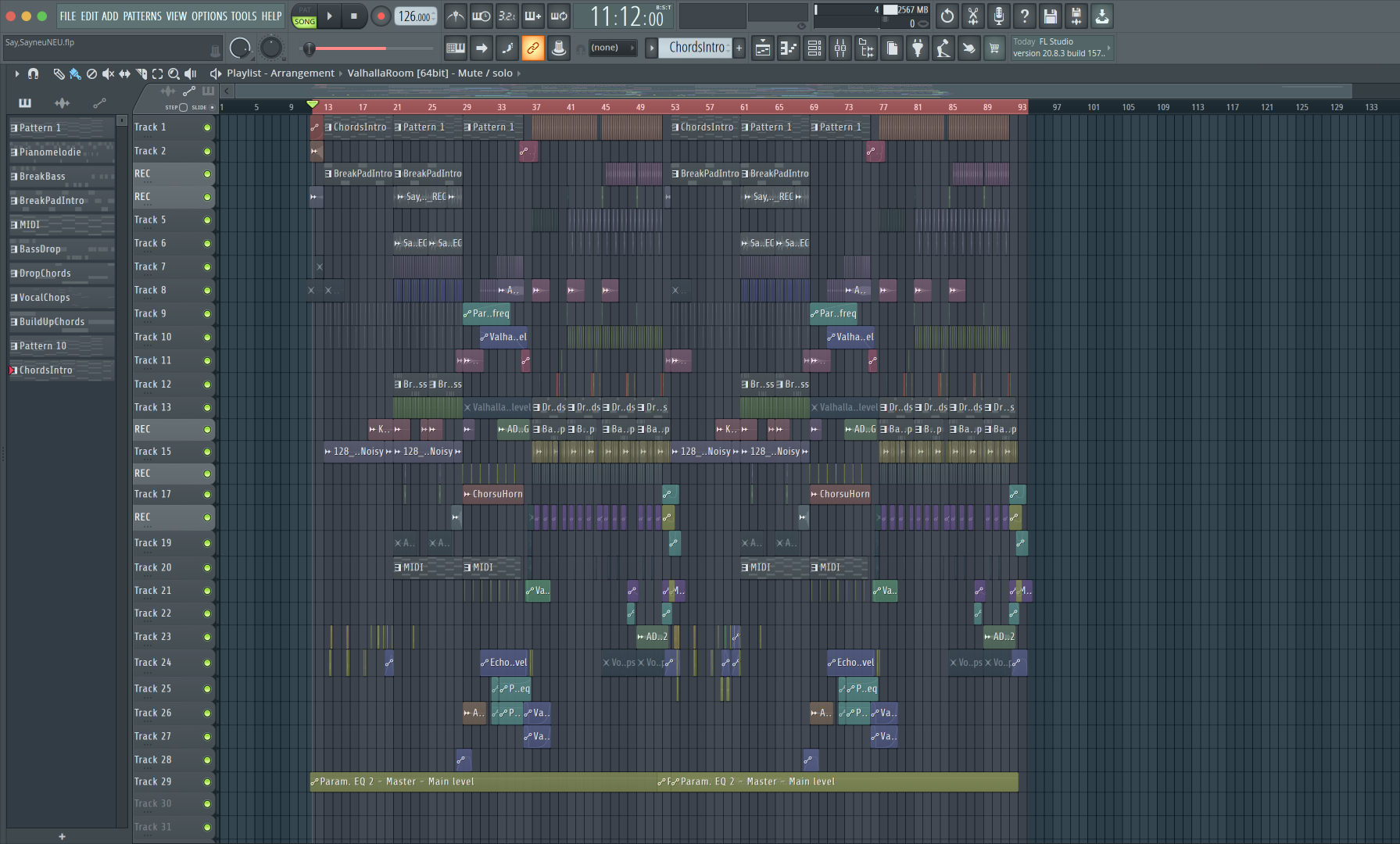
Task: Click the help question mark icon
Action: [x=1024, y=16]
